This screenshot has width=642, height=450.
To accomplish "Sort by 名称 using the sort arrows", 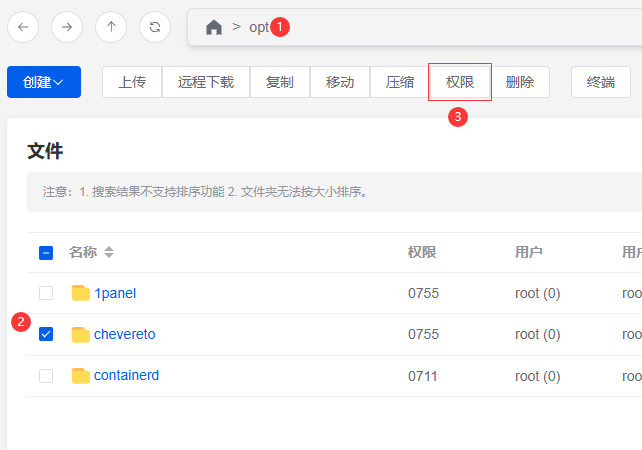I will pyautogui.click(x=109, y=252).
